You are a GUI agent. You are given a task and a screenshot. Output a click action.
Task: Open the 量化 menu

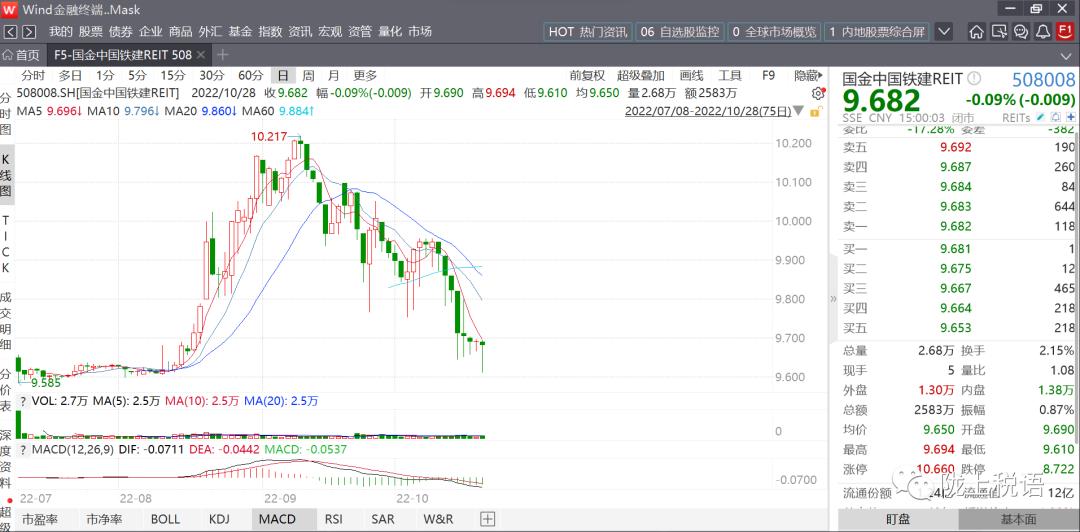coord(390,32)
